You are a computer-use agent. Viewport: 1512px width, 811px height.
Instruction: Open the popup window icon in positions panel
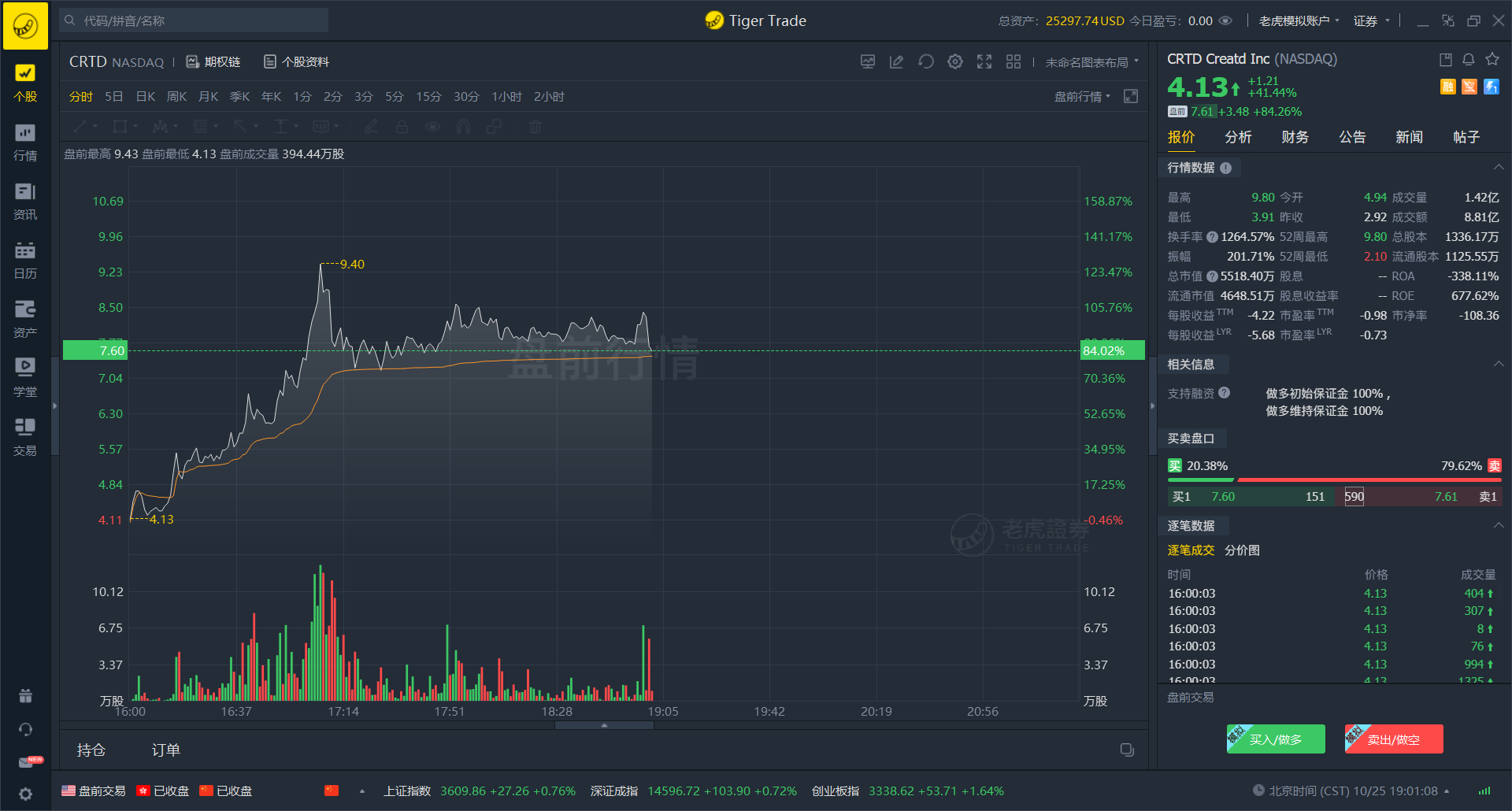(x=1128, y=750)
